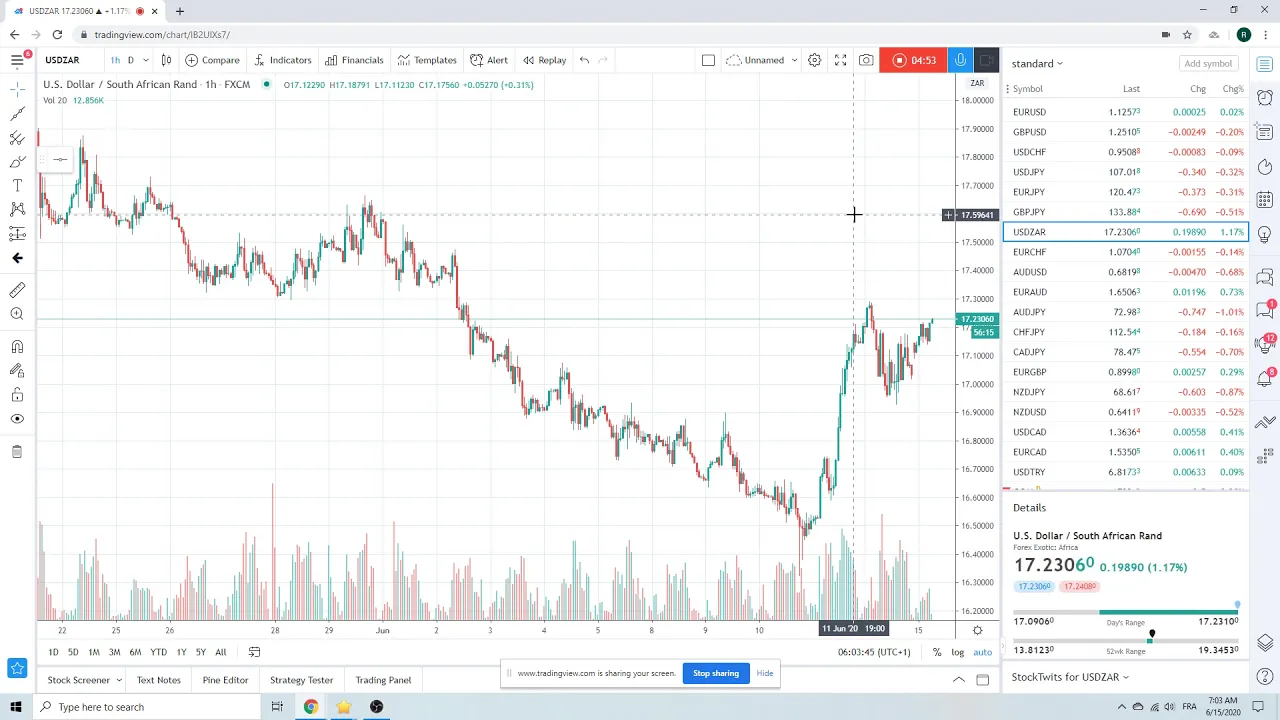Switch to the Text Notes tab
The height and width of the screenshot is (720, 1280).
coord(159,680)
